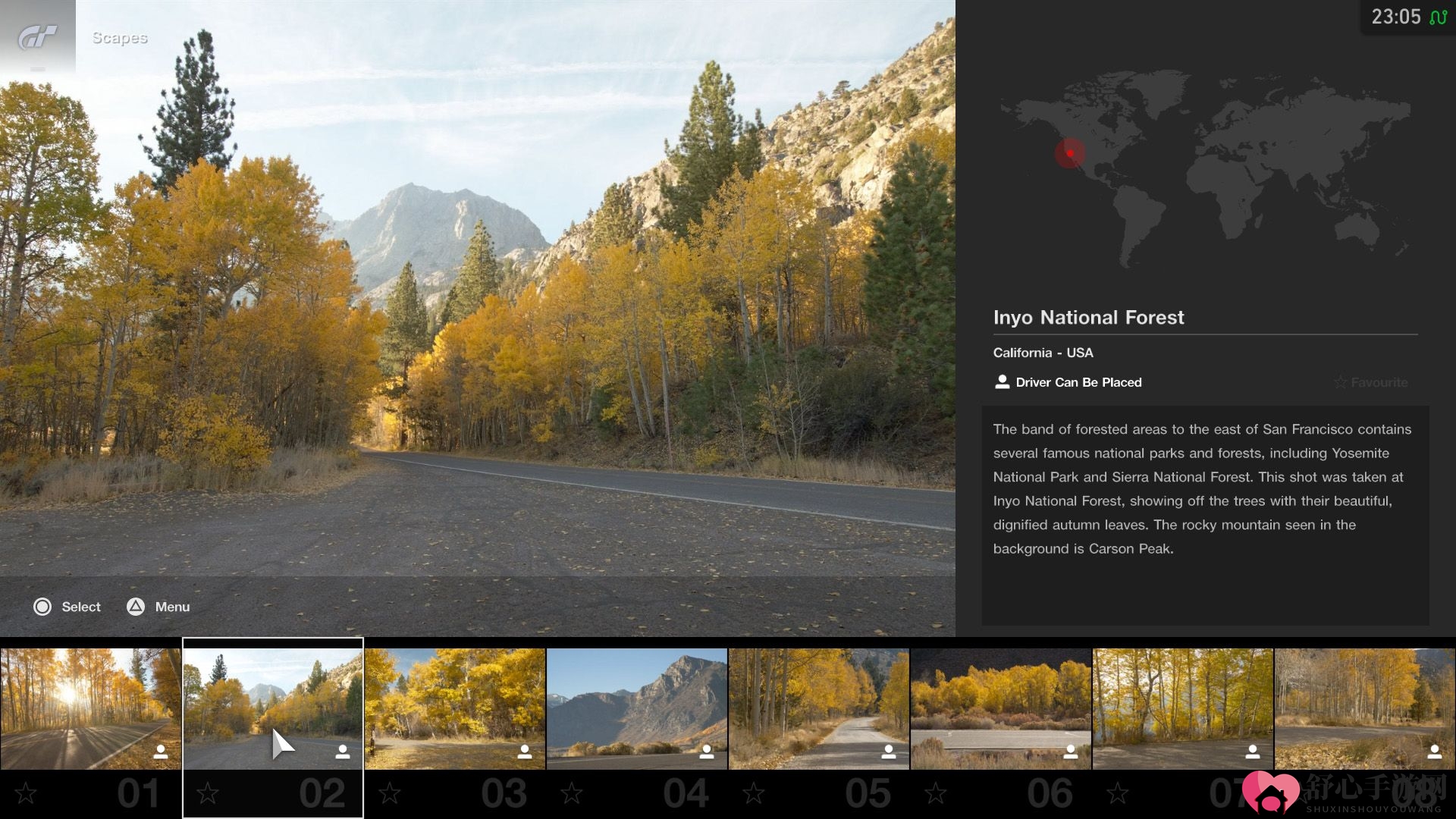This screenshot has width=1456, height=819.
Task: Select scape thumbnail 04 rocky mountain
Action: click(x=637, y=708)
